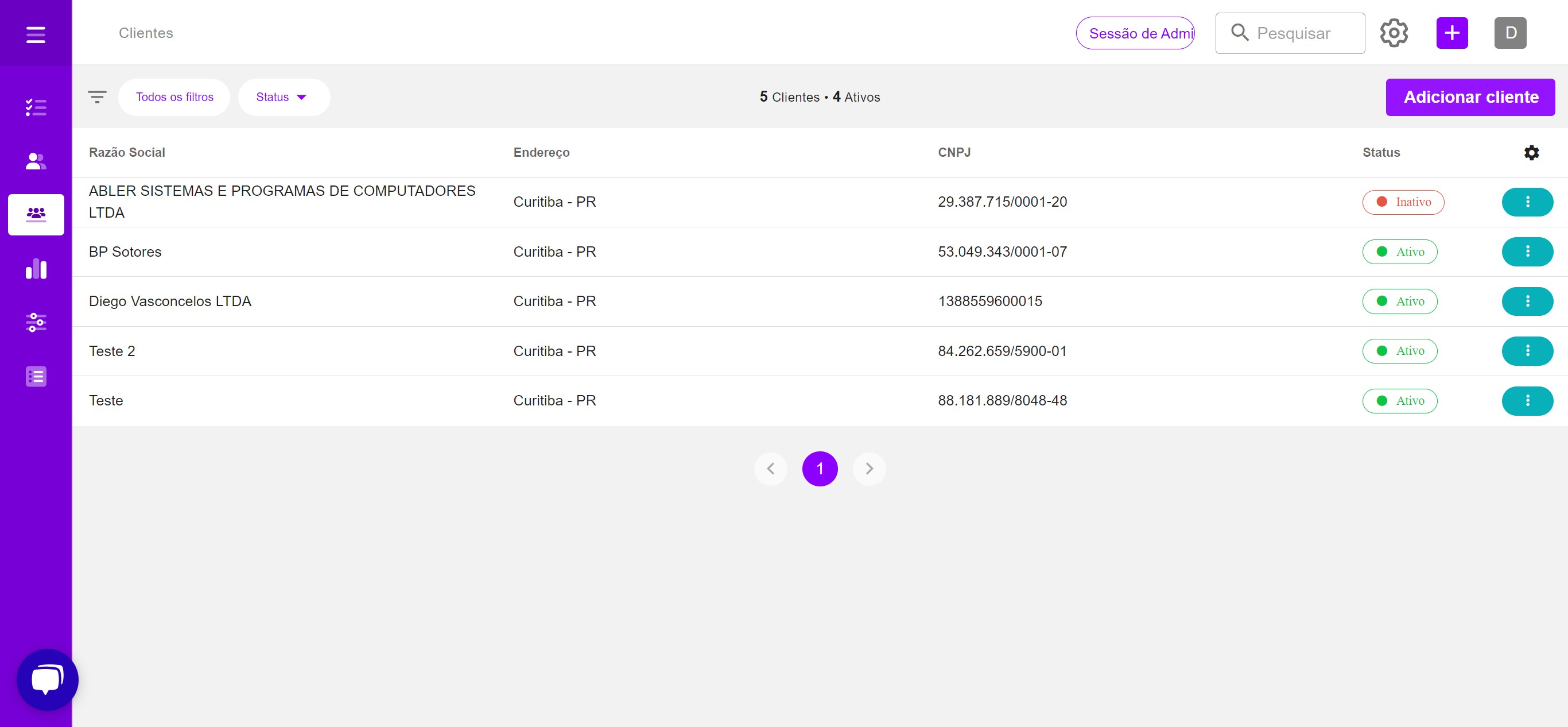Viewport: 1568px width, 727px height.
Task: Click the Razão Social column header
Action: click(127, 152)
